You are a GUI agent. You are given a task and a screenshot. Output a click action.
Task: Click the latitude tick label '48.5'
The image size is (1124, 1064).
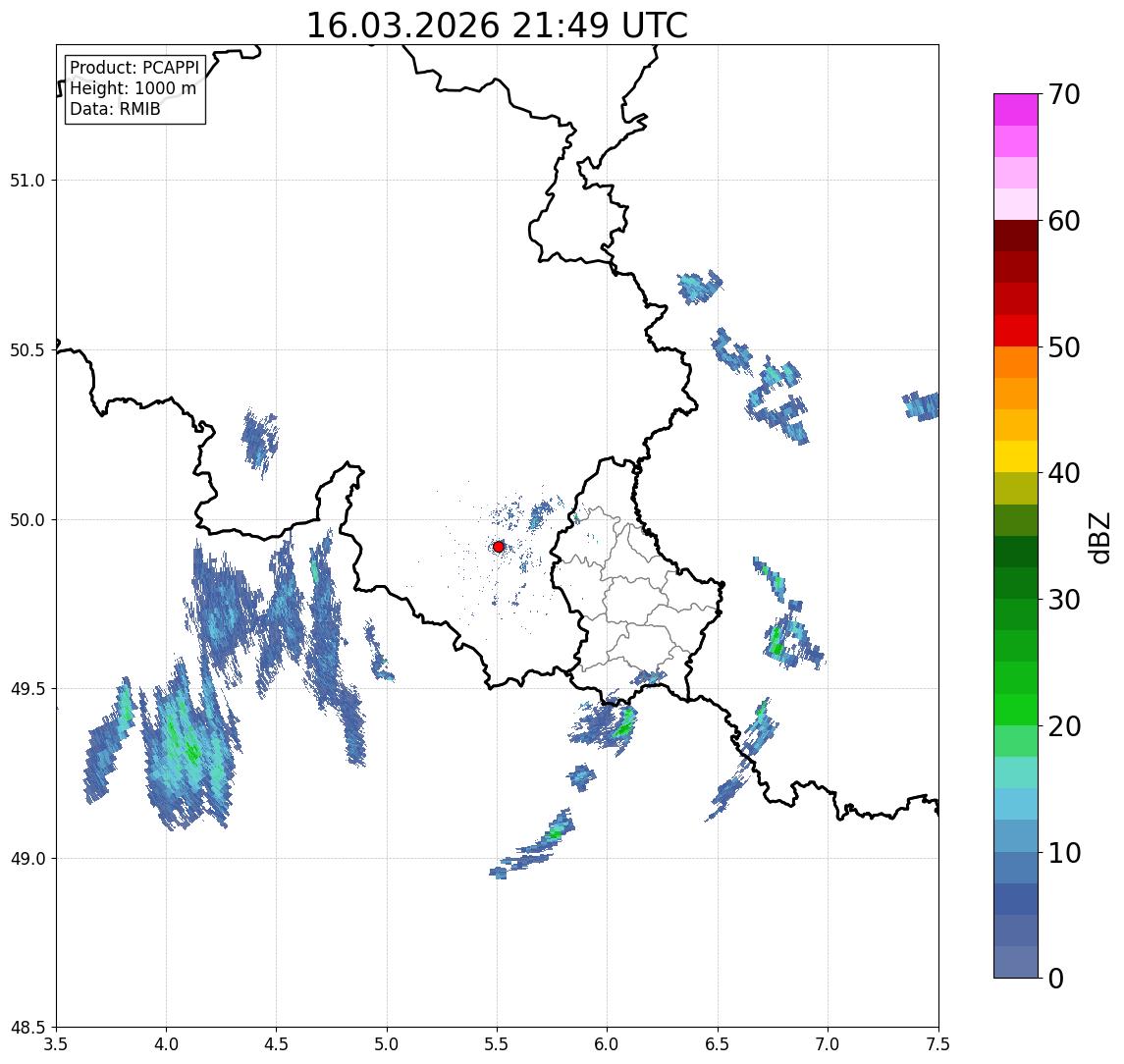pyautogui.click(x=27, y=1028)
